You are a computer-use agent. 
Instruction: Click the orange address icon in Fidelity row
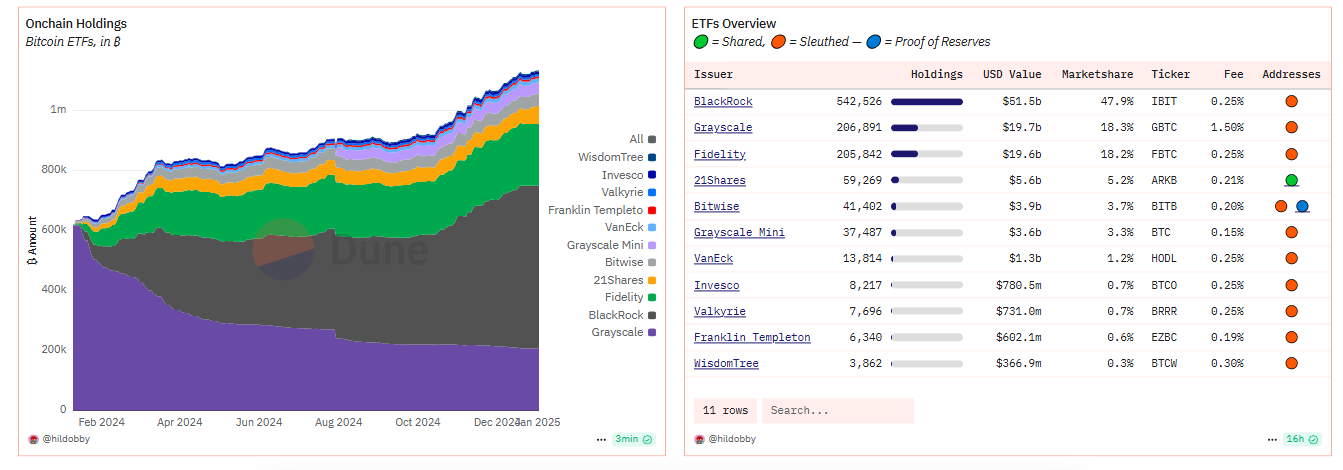point(1291,154)
